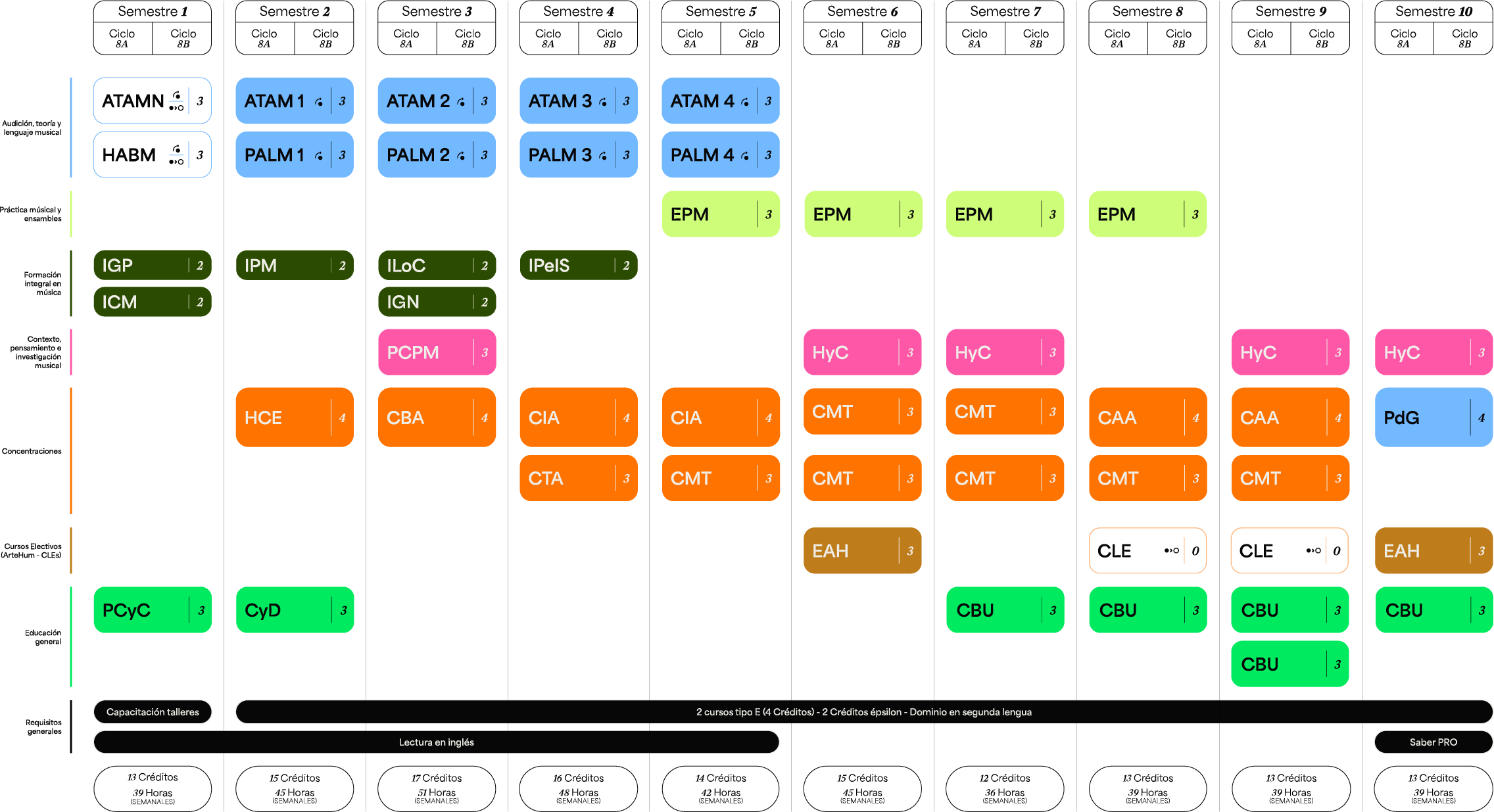The width and height of the screenshot is (1494, 812).
Task: Click the dots icon on Semestre 9 CLE
Action: (x=1314, y=551)
